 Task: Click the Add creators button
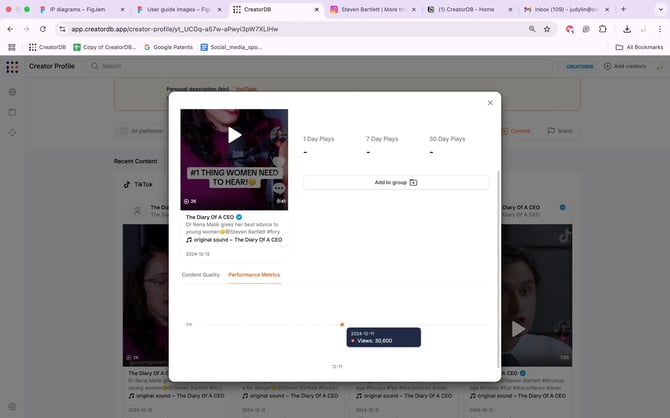point(630,67)
